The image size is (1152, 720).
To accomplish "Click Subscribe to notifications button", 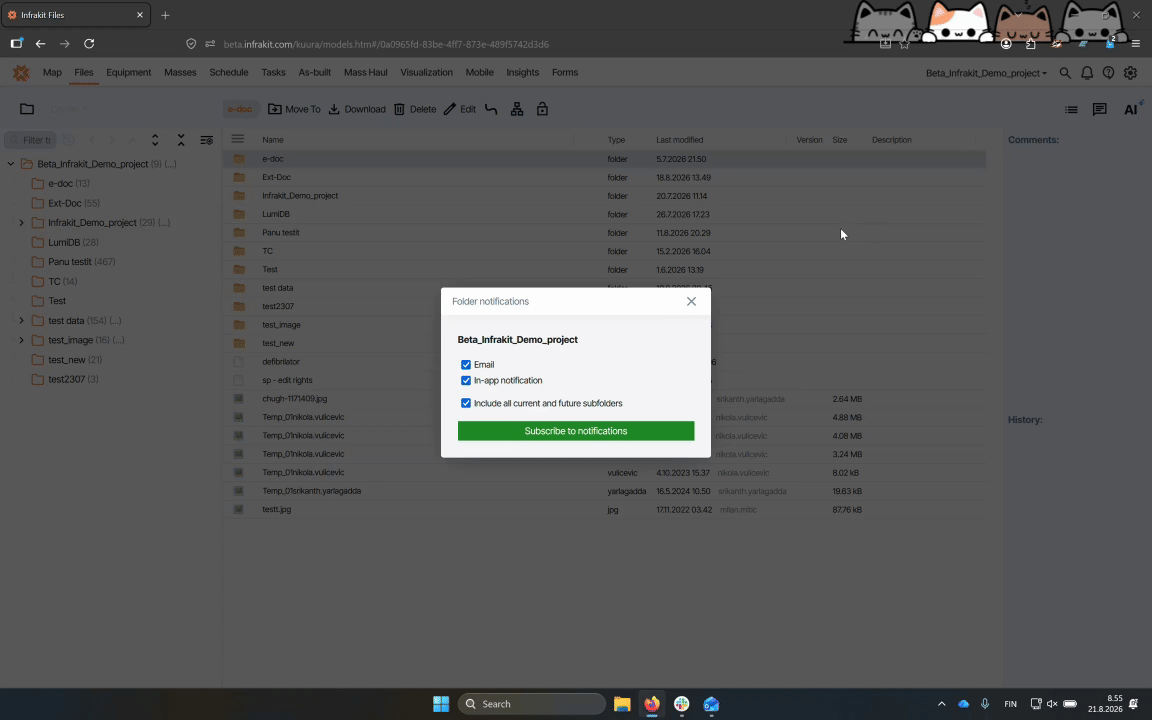I will click(x=575, y=431).
